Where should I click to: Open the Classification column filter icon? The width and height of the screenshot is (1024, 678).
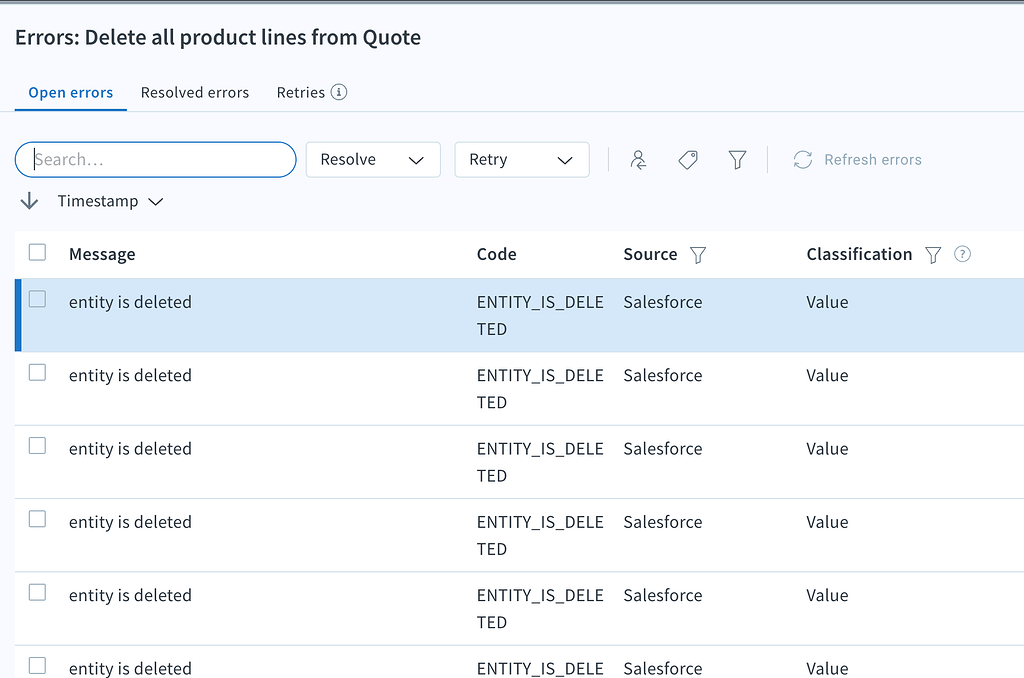[x=932, y=255]
